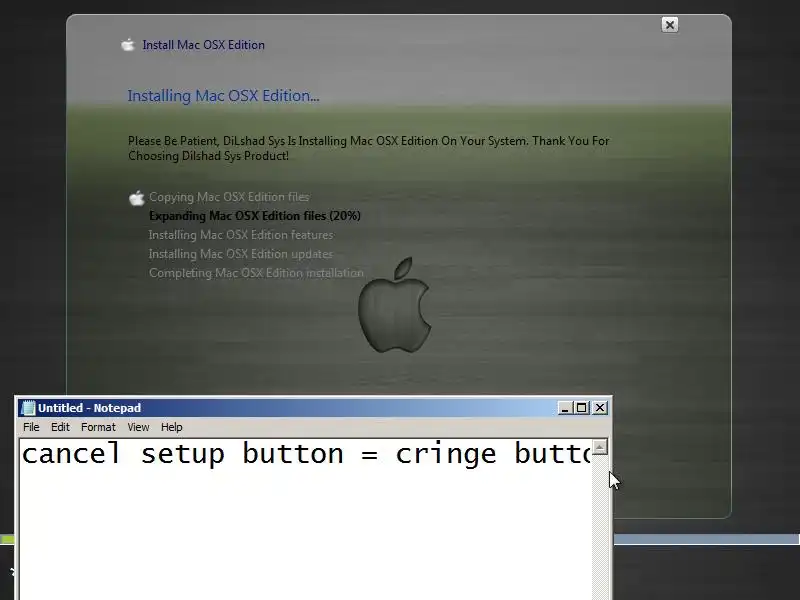Click 'Expanding Mac OSX Edition files (20%)' step
800x600 pixels.
tap(255, 216)
